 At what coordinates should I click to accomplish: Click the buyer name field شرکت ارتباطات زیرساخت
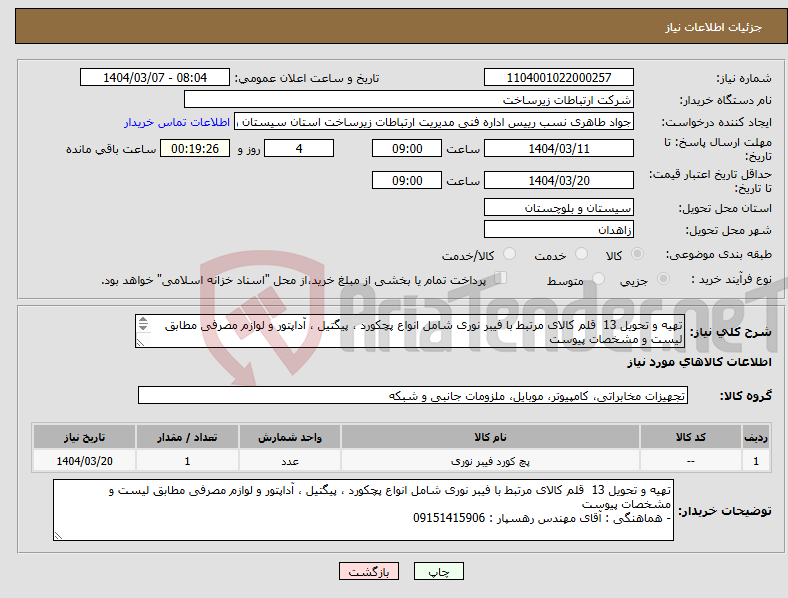pos(409,99)
